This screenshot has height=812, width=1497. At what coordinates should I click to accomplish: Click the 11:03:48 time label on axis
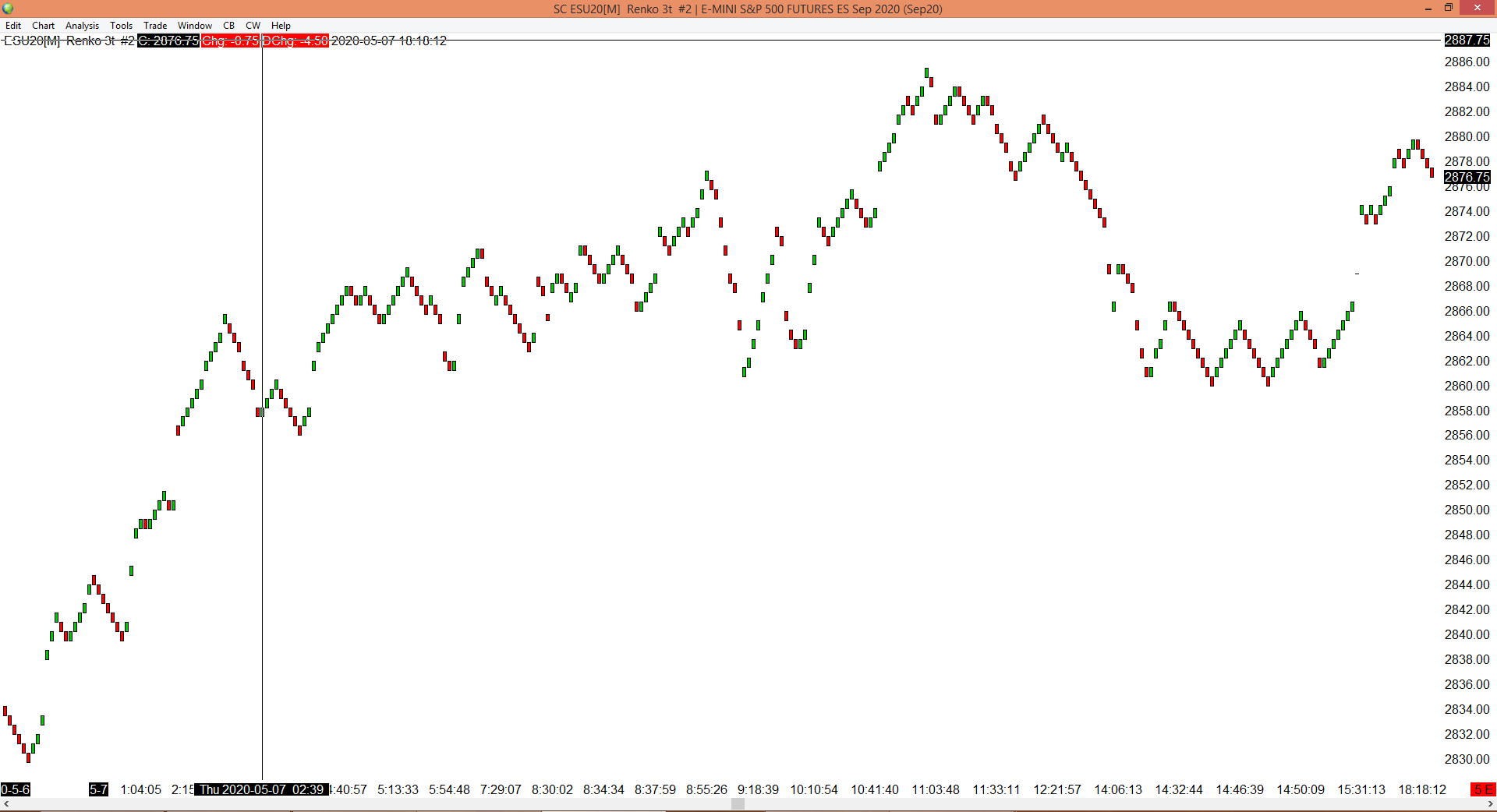[936, 789]
